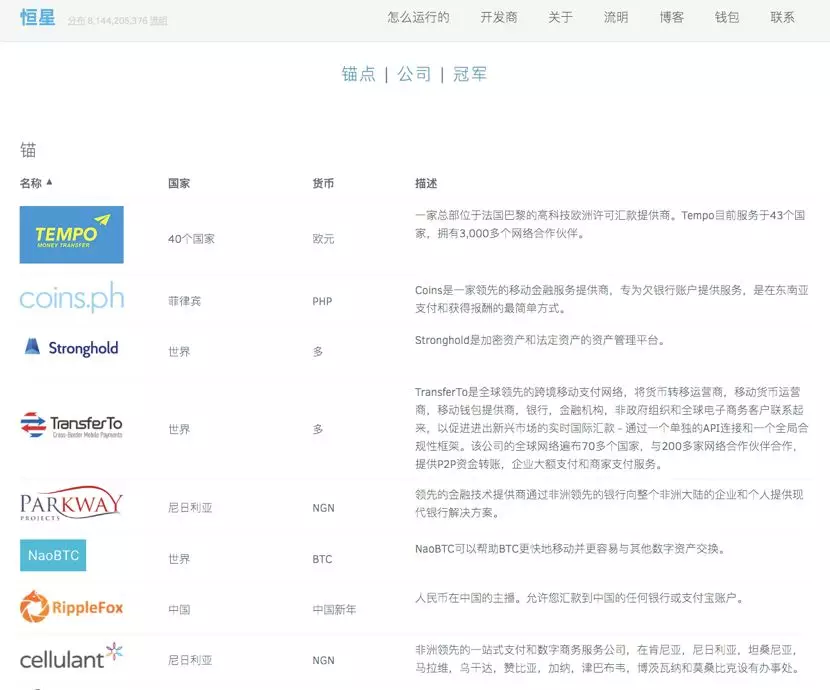Open the RippleFox logo
Viewport: 830px width, 690px height.
[x=71, y=606]
